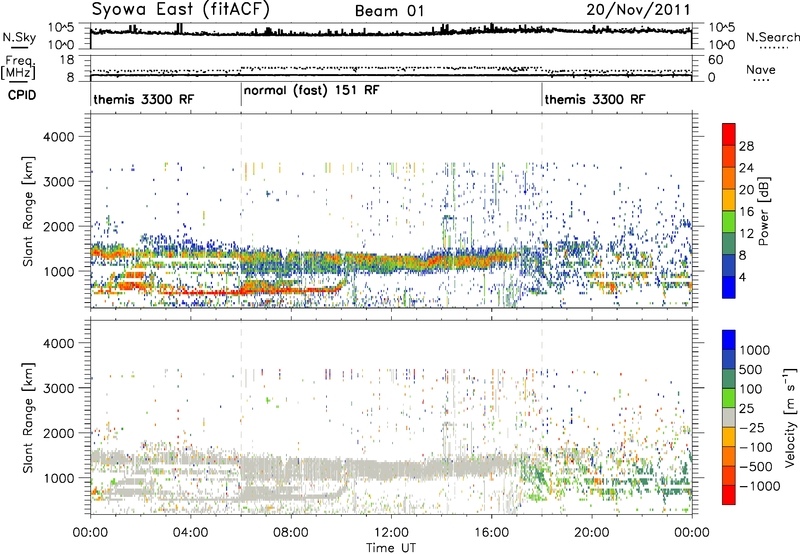Screen dimensions: 800x554
Task: Click the '1000' velocity colorbar value
Action: point(755,350)
